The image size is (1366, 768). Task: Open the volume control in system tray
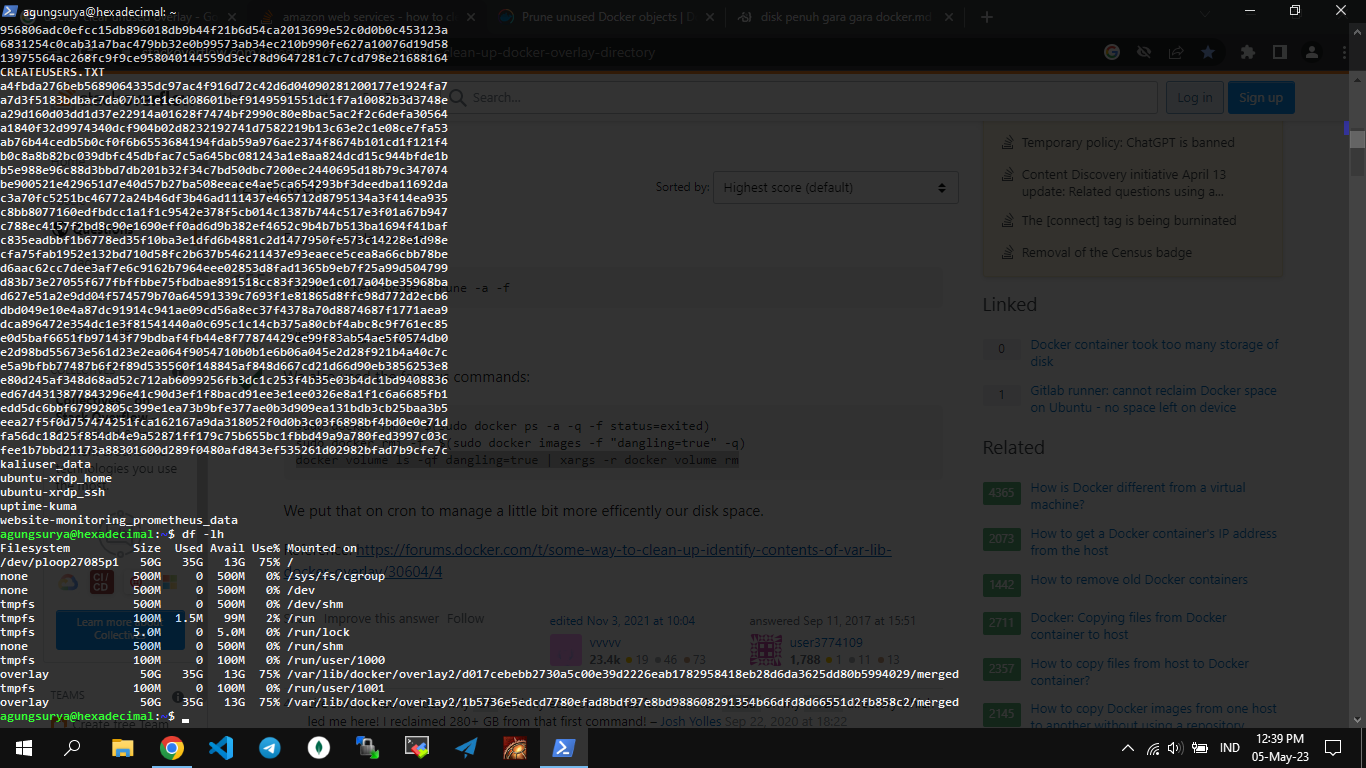tap(1175, 748)
